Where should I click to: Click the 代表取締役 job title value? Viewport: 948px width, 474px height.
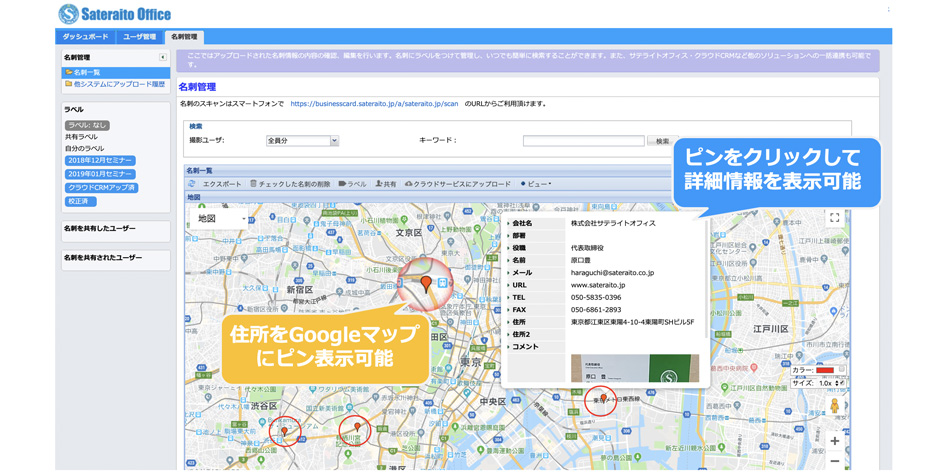(589, 248)
